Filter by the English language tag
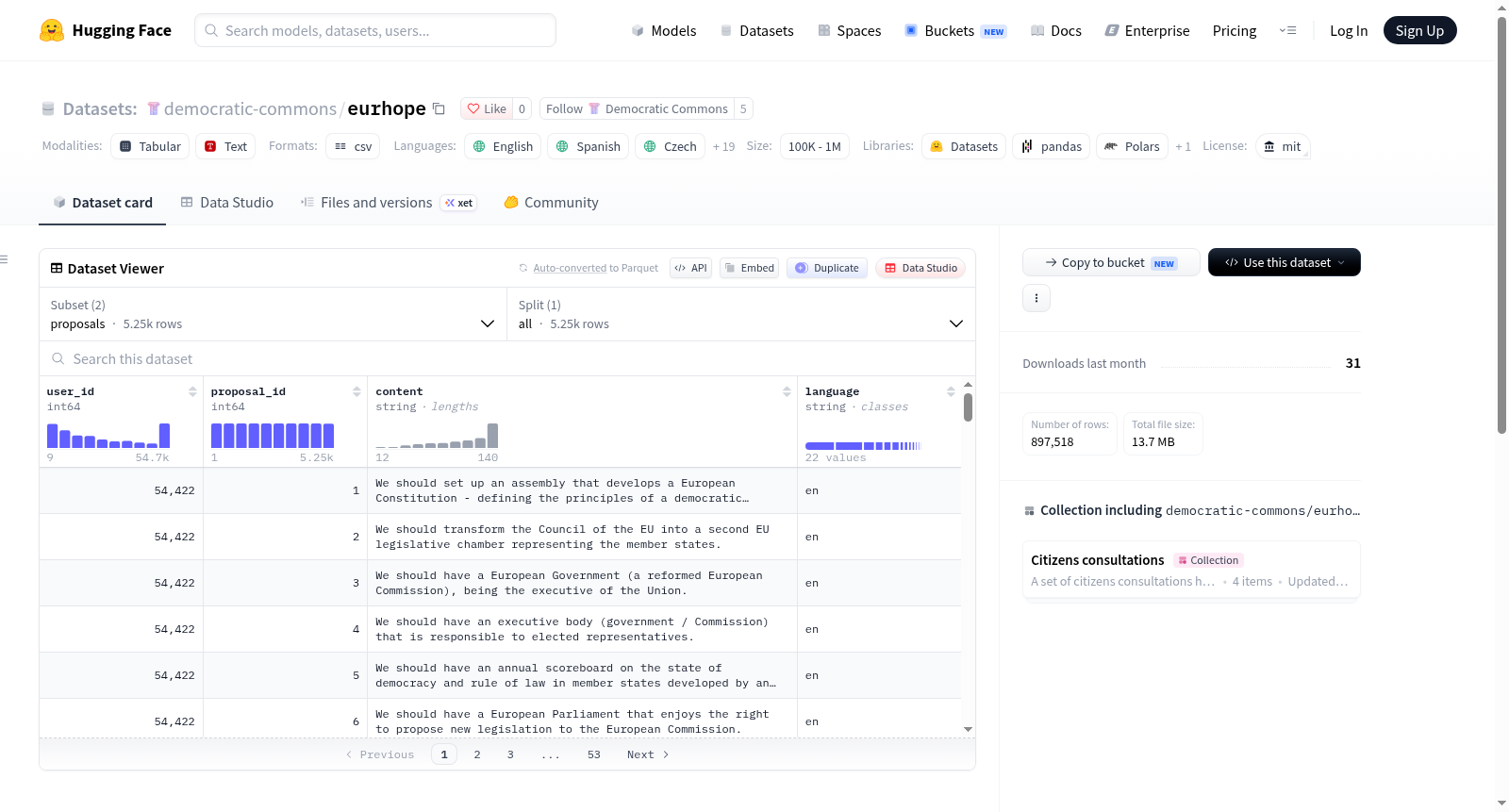 coord(503,146)
